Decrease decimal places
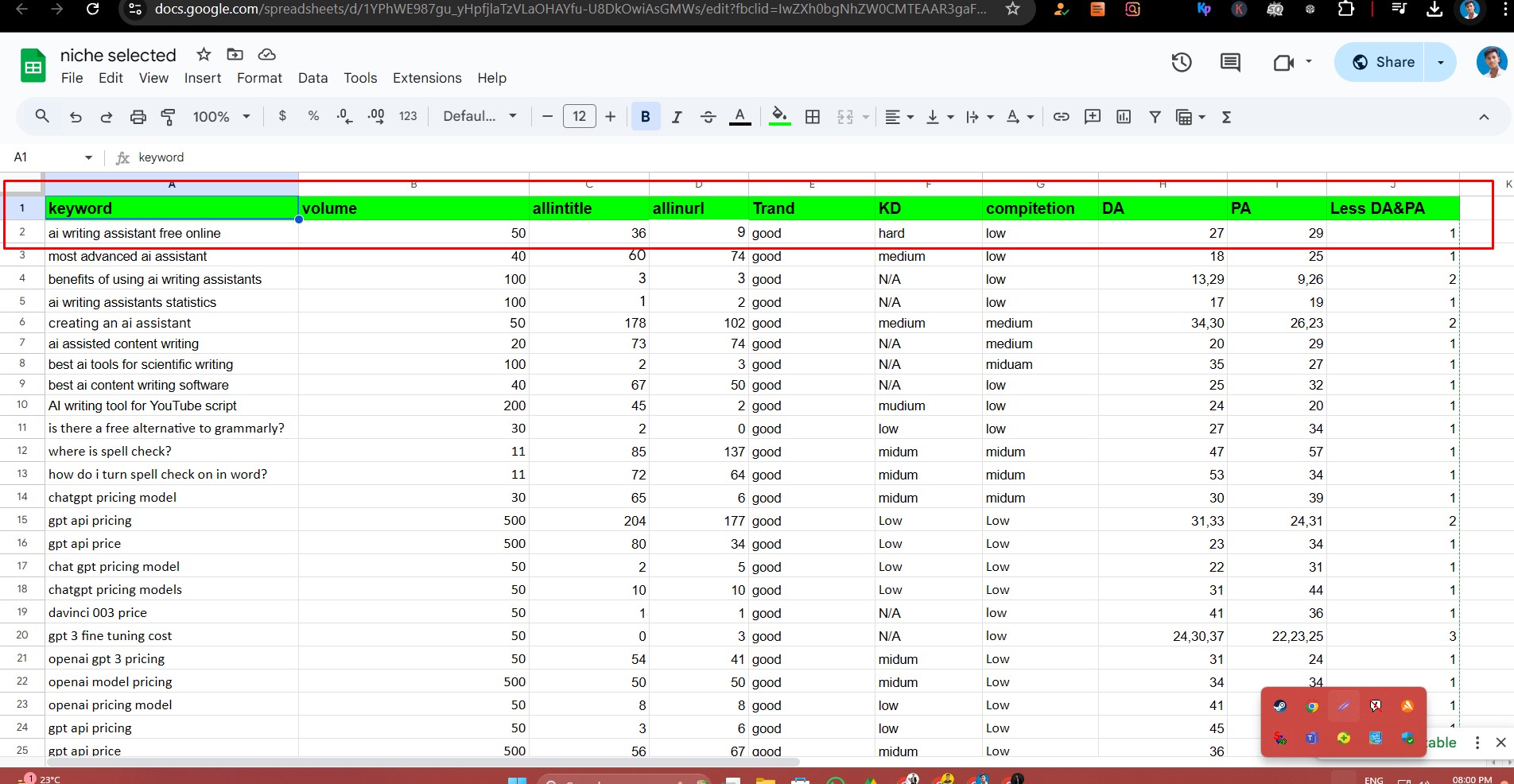The image size is (1514, 784). 344,116
